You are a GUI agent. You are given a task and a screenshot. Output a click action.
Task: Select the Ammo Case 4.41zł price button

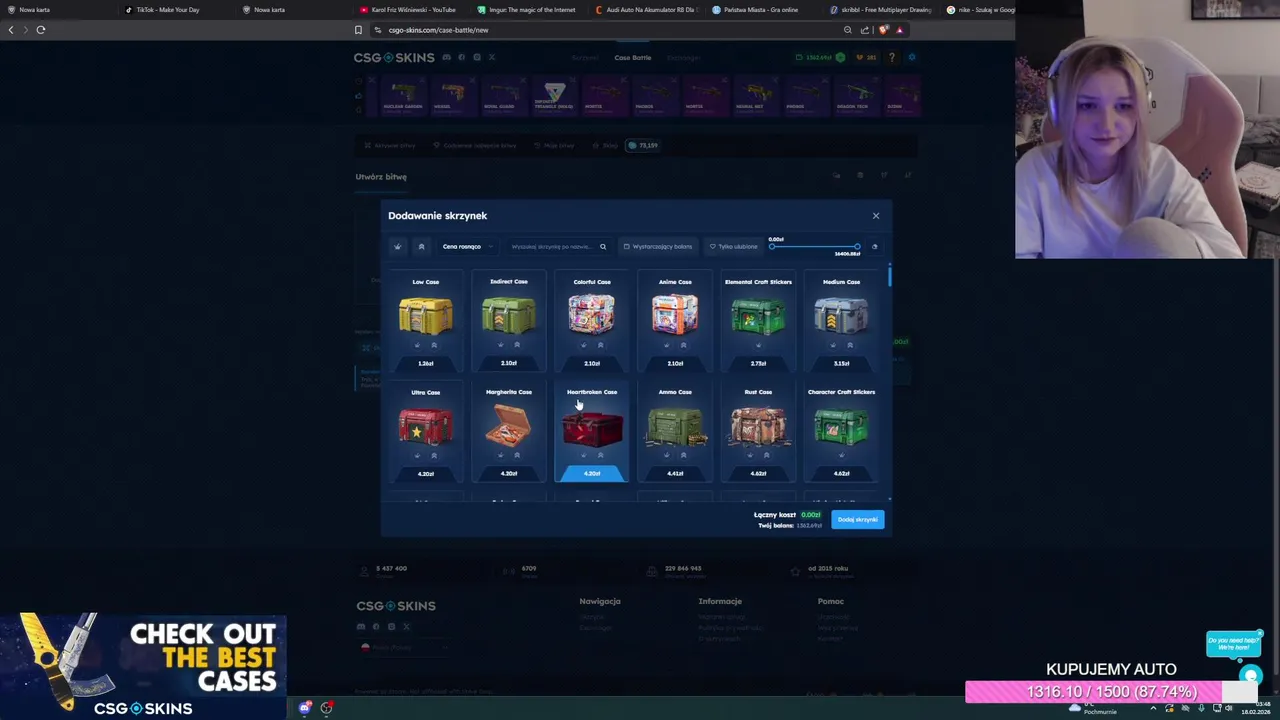pyautogui.click(x=675, y=473)
